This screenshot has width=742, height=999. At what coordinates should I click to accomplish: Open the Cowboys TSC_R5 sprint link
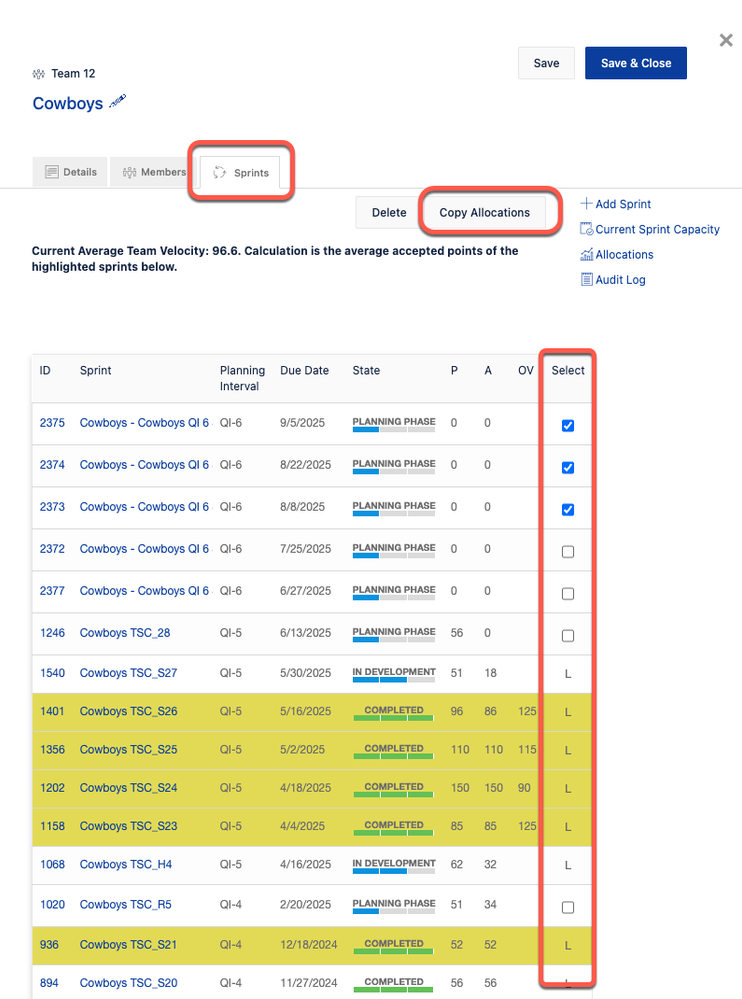click(125, 905)
